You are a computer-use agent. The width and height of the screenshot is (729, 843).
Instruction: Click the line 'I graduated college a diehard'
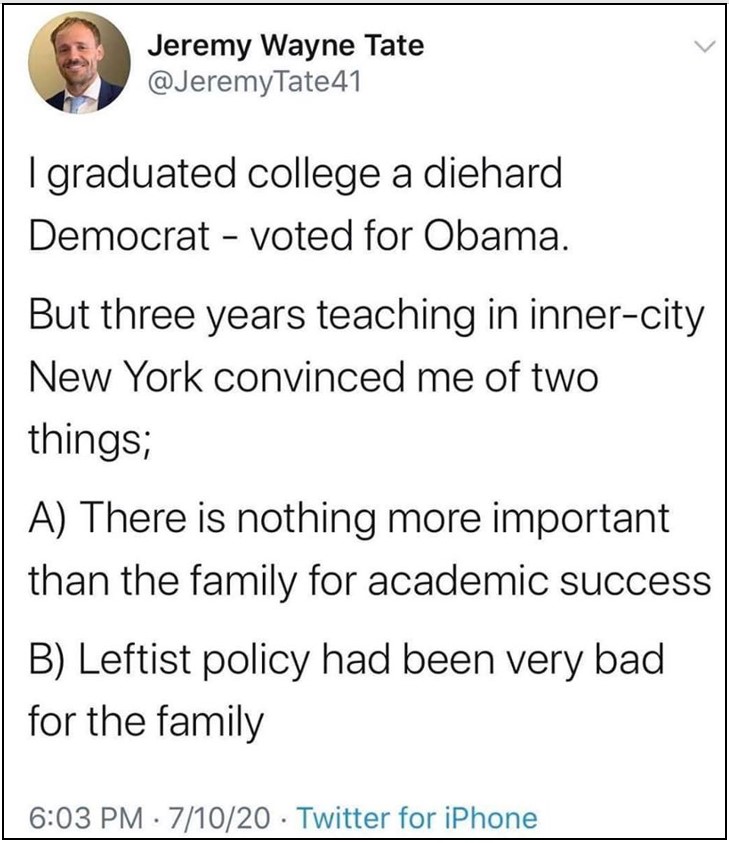295,175
